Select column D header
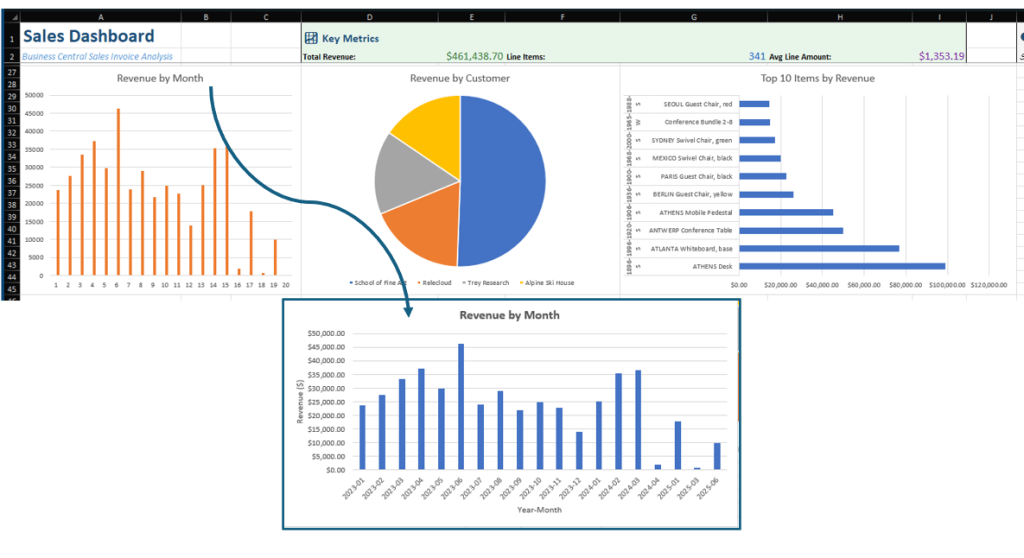 click(x=371, y=17)
